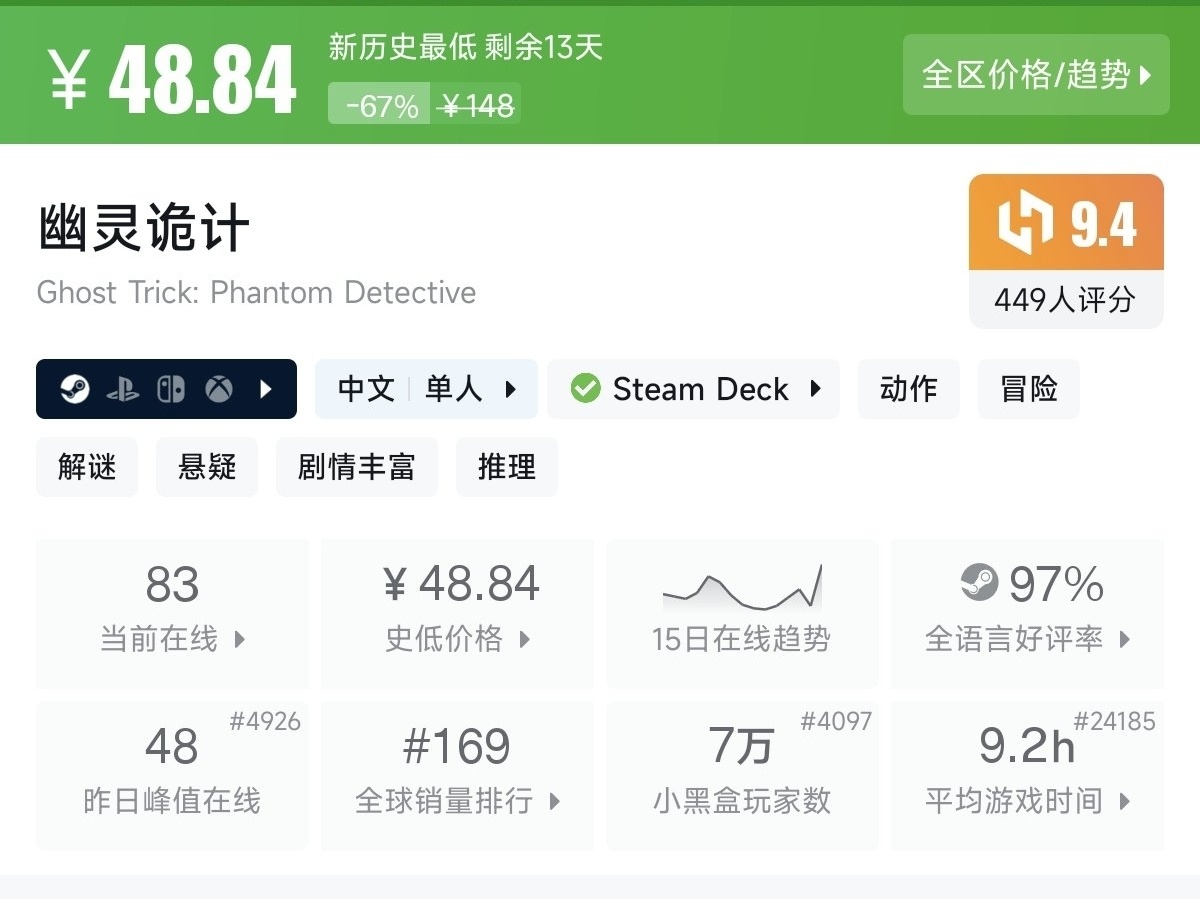Click the Xiaoheihe logo in score badge

point(1026,222)
